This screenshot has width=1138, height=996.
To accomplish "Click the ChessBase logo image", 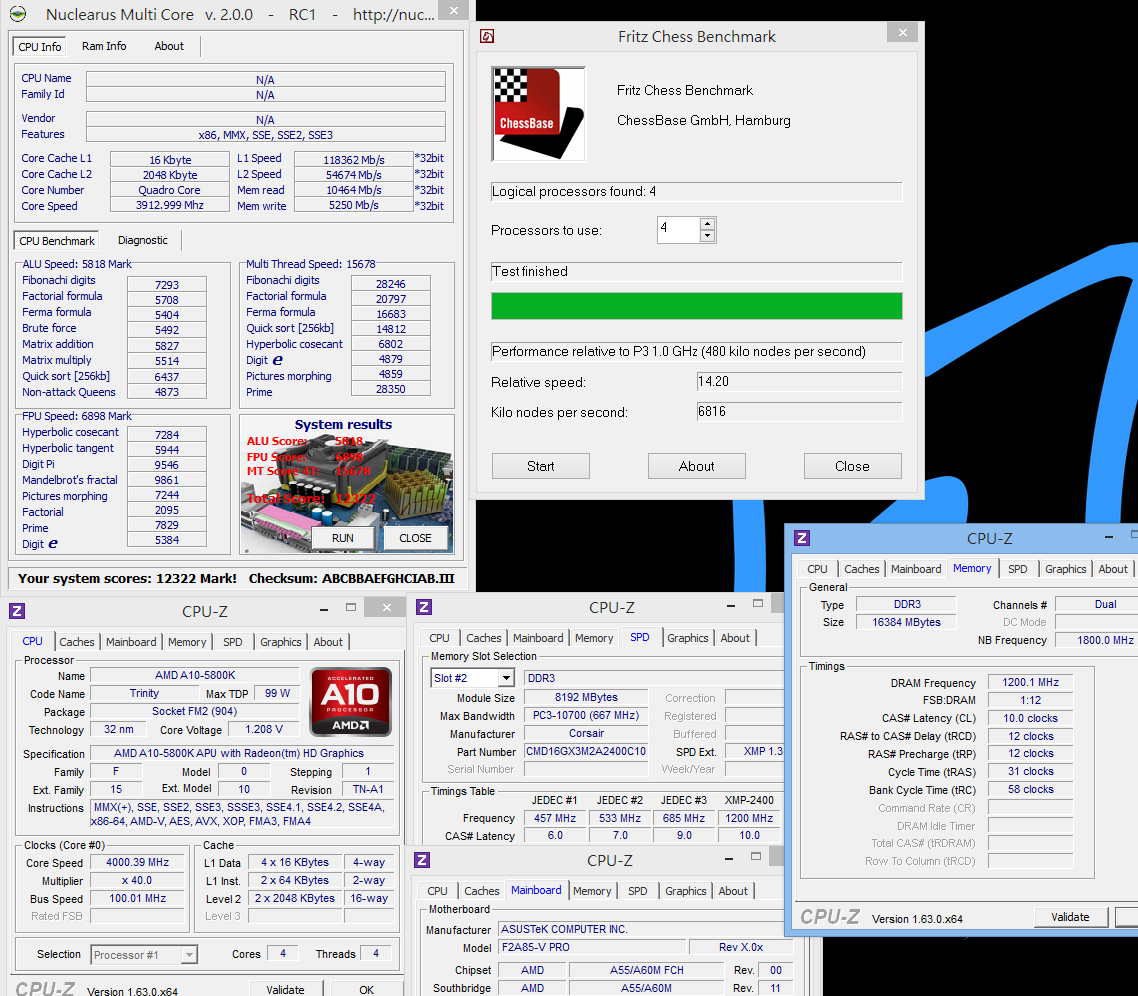I will (x=538, y=114).
